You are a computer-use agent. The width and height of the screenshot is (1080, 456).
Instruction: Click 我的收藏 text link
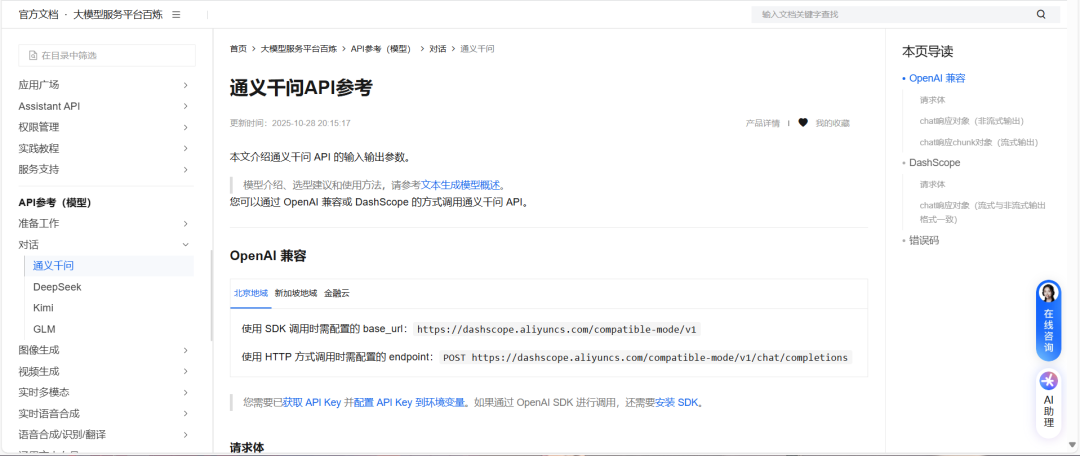click(x=833, y=123)
